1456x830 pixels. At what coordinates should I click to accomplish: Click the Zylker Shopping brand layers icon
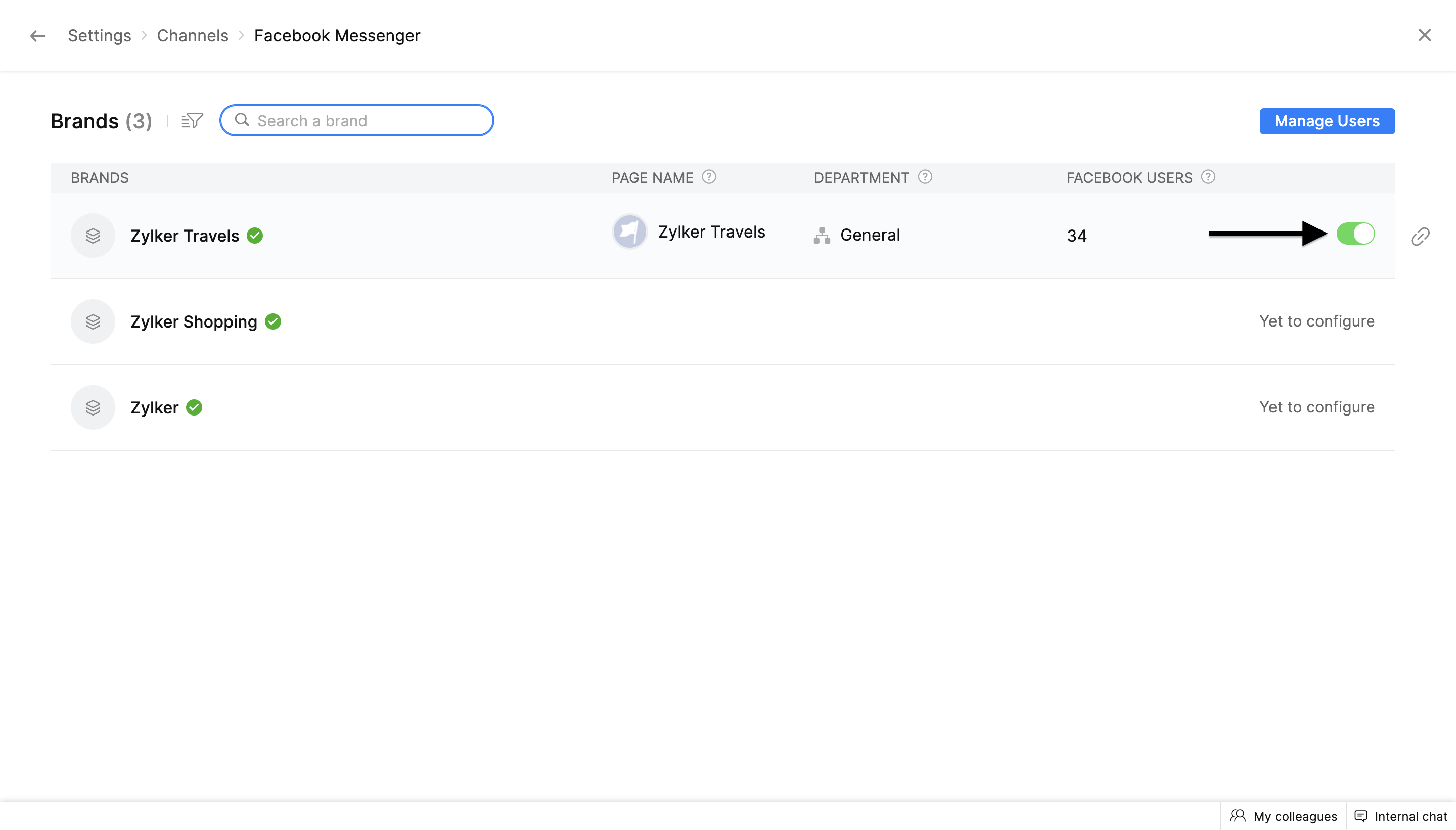93,321
